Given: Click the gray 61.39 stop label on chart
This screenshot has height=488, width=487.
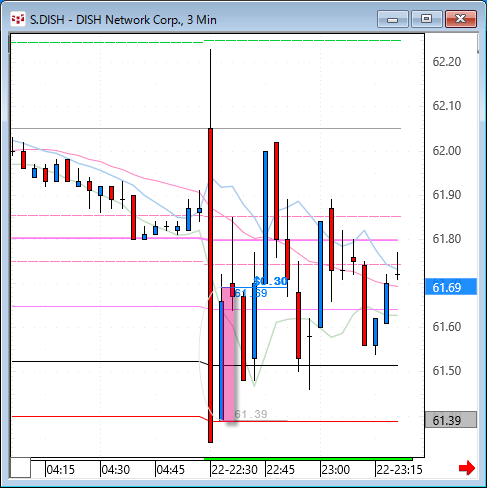Looking at the screenshot, I should (x=251, y=414).
